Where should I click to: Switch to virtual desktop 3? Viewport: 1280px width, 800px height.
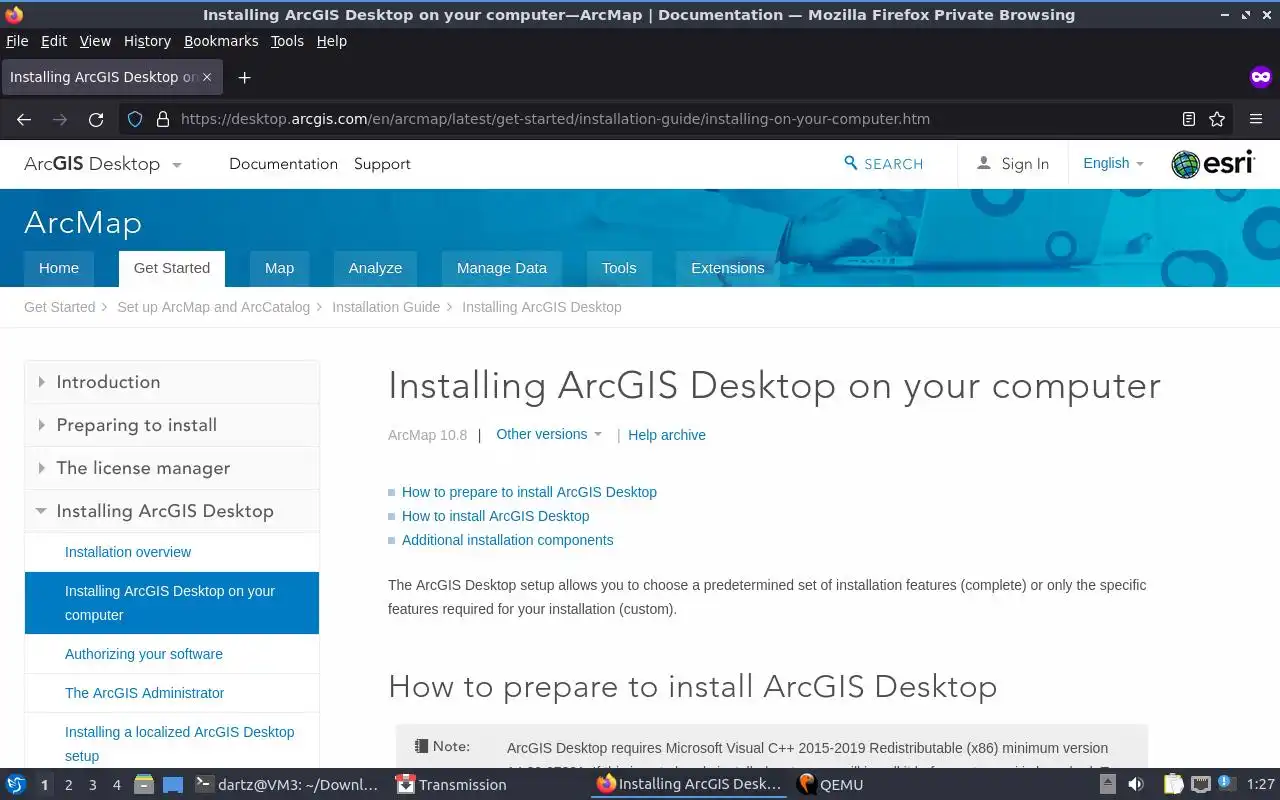[x=93, y=785]
